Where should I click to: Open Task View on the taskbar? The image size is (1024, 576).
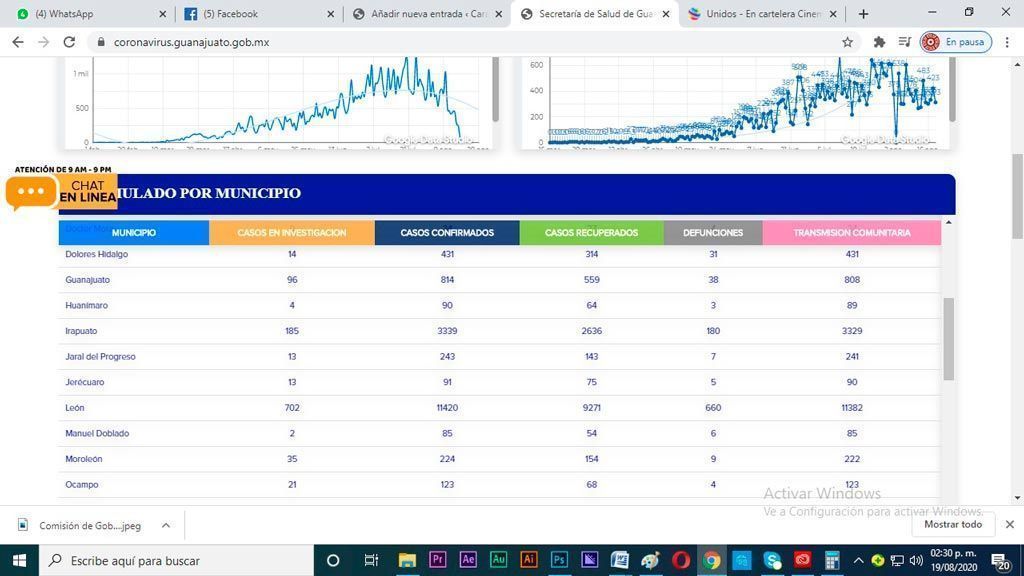[x=371, y=560]
